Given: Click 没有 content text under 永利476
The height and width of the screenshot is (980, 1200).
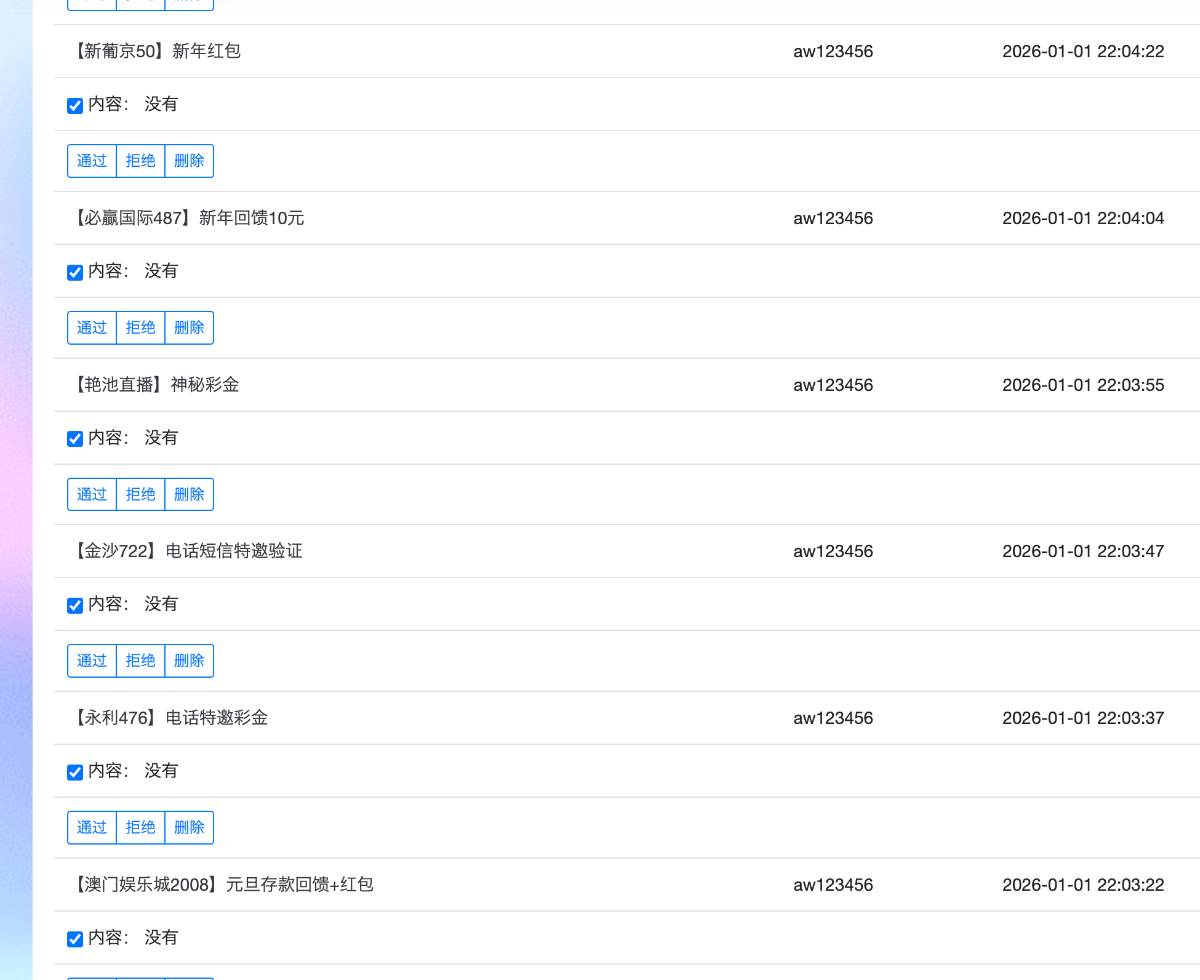Looking at the screenshot, I should tap(161, 771).
